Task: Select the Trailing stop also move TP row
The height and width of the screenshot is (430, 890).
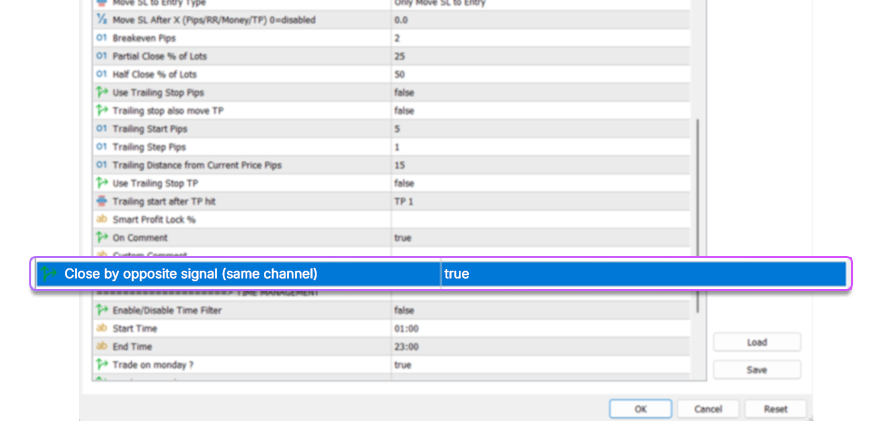Action: [240, 110]
